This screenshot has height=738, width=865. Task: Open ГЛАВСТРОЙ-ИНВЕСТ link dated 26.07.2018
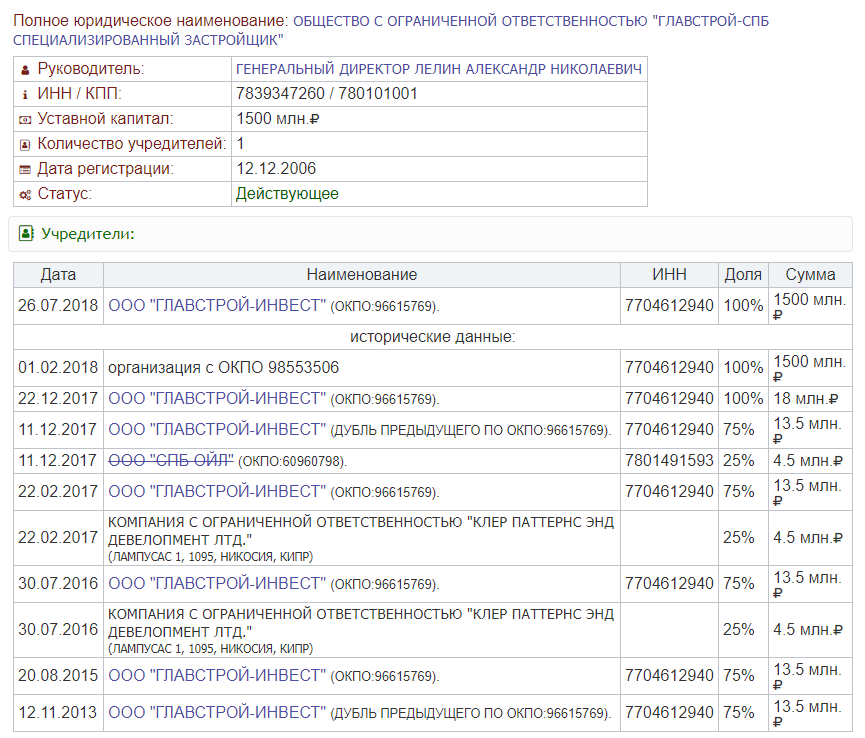tap(217, 306)
